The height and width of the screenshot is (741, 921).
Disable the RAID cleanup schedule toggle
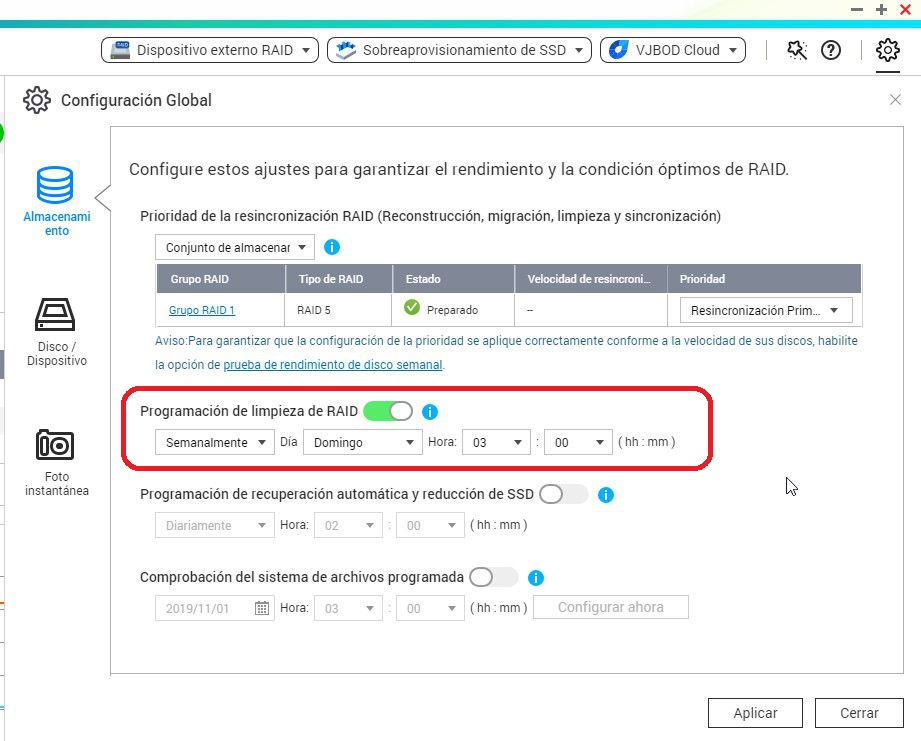pyautogui.click(x=388, y=411)
